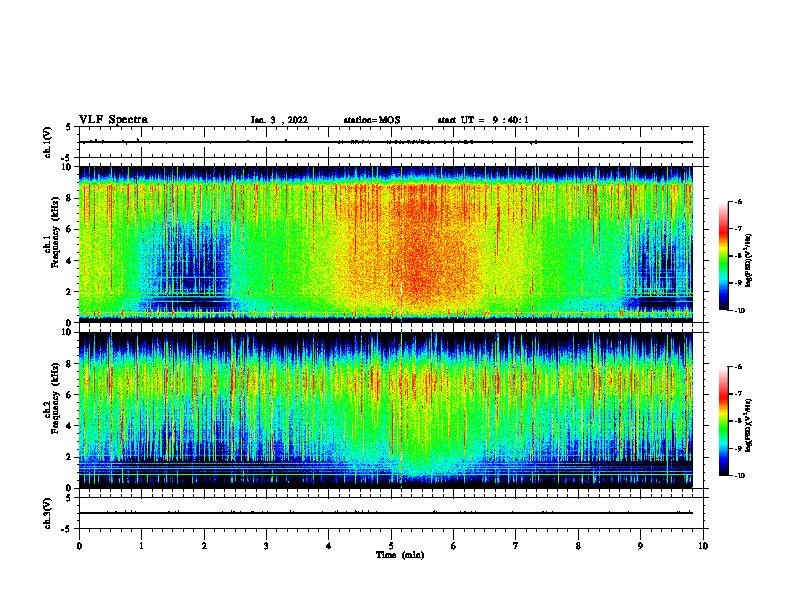Click the ch.1 frequency tick label "4"

click(x=70, y=261)
